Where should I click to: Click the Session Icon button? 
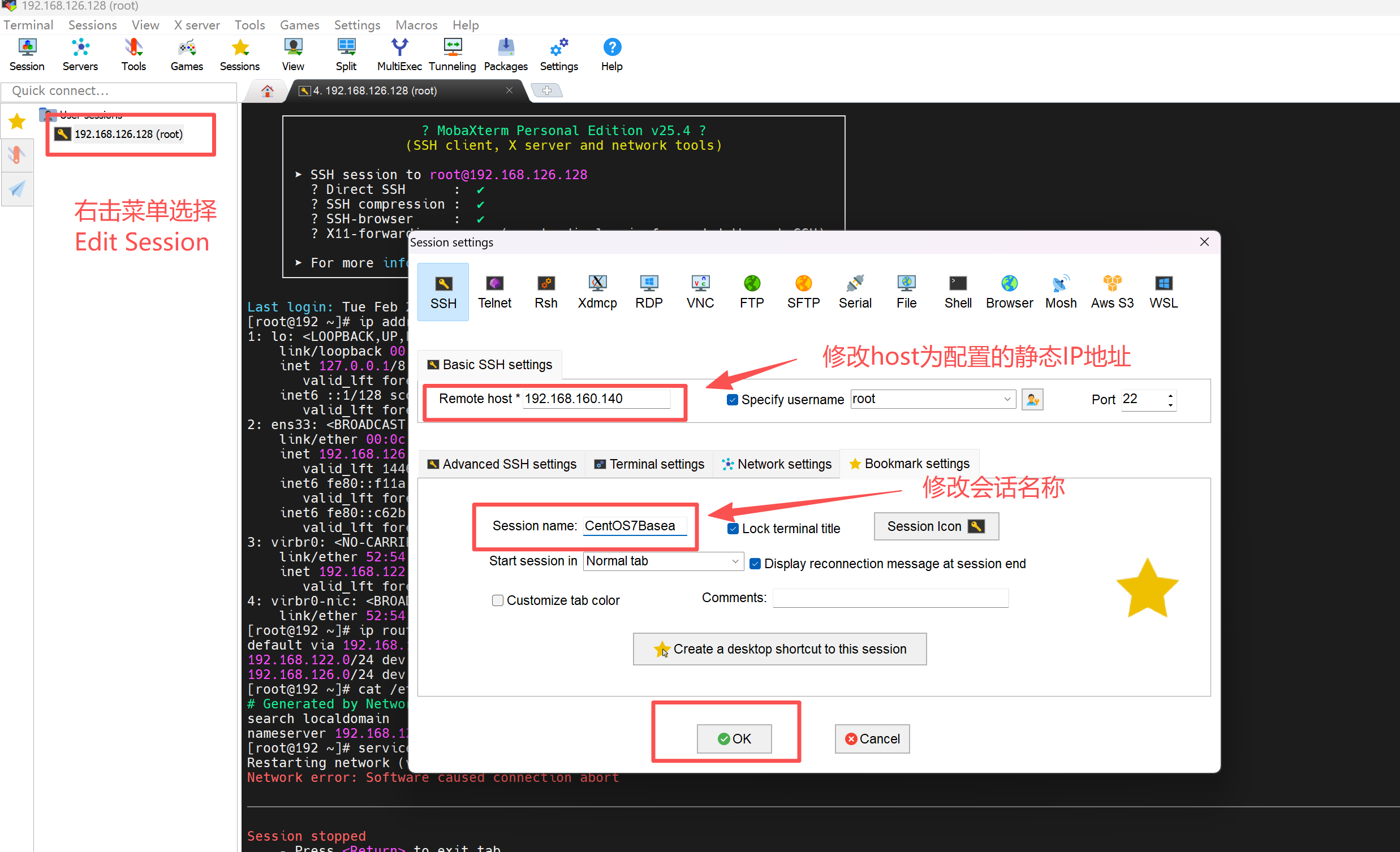[936, 526]
